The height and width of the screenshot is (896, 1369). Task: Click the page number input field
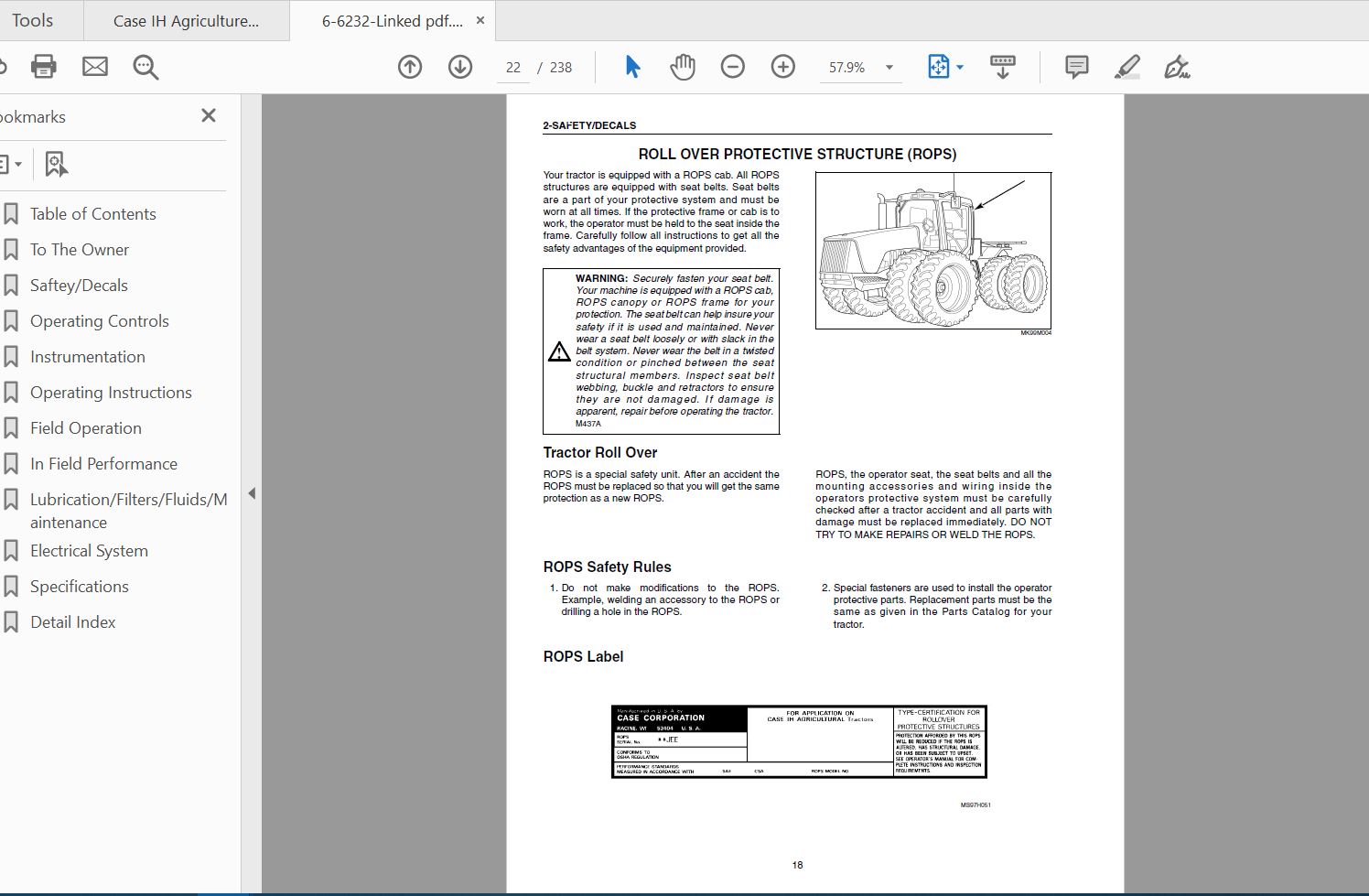[513, 68]
